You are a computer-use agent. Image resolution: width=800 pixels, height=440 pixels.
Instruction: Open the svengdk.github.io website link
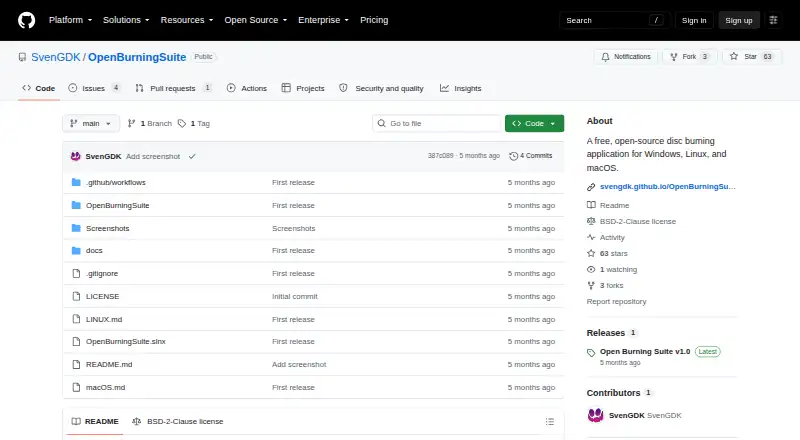click(667, 187)
